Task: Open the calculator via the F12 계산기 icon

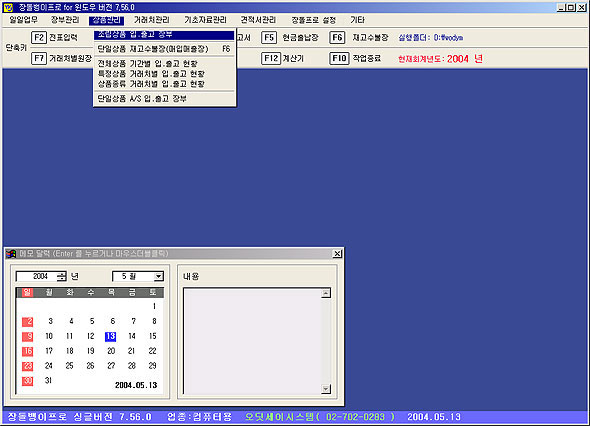Action: coord(271,58)
